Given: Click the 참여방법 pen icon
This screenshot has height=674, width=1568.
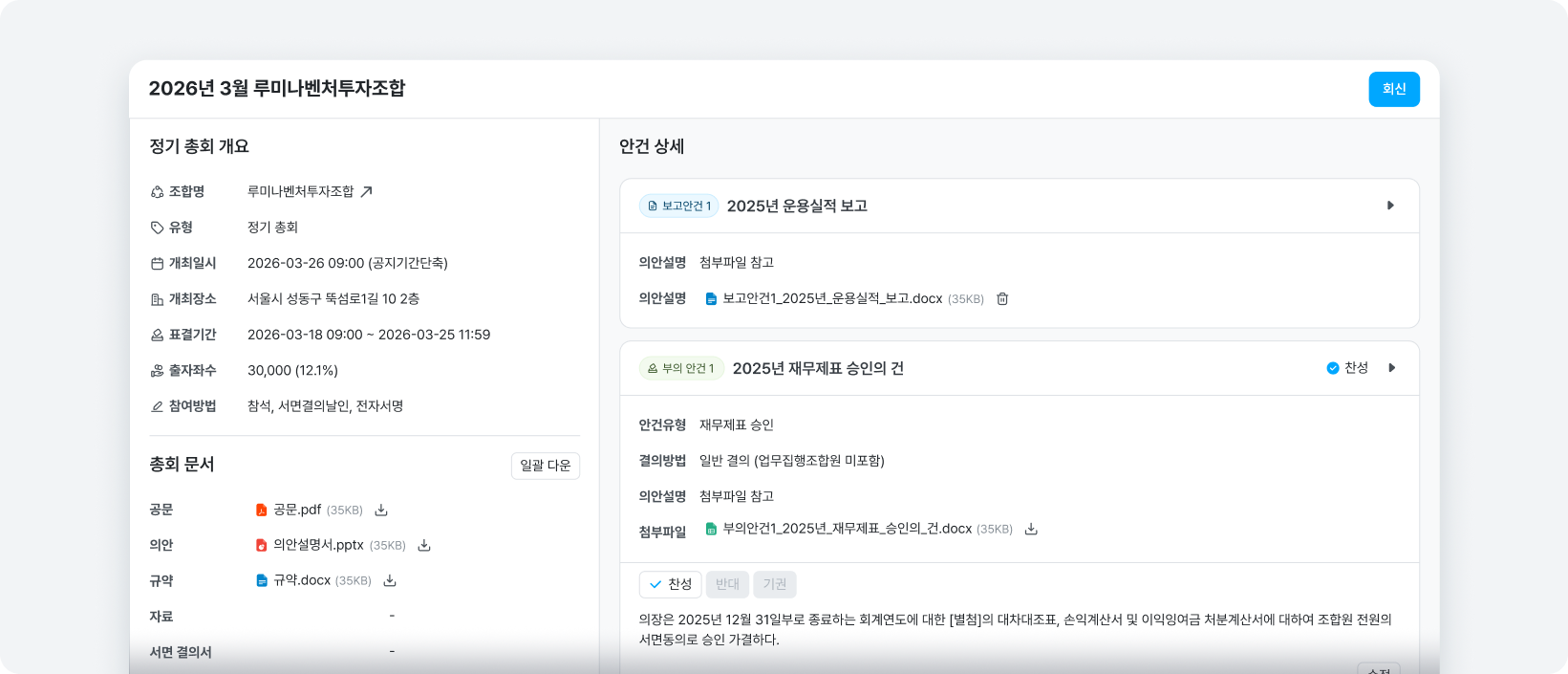Looking at the screenshot, I should [157, 406].
